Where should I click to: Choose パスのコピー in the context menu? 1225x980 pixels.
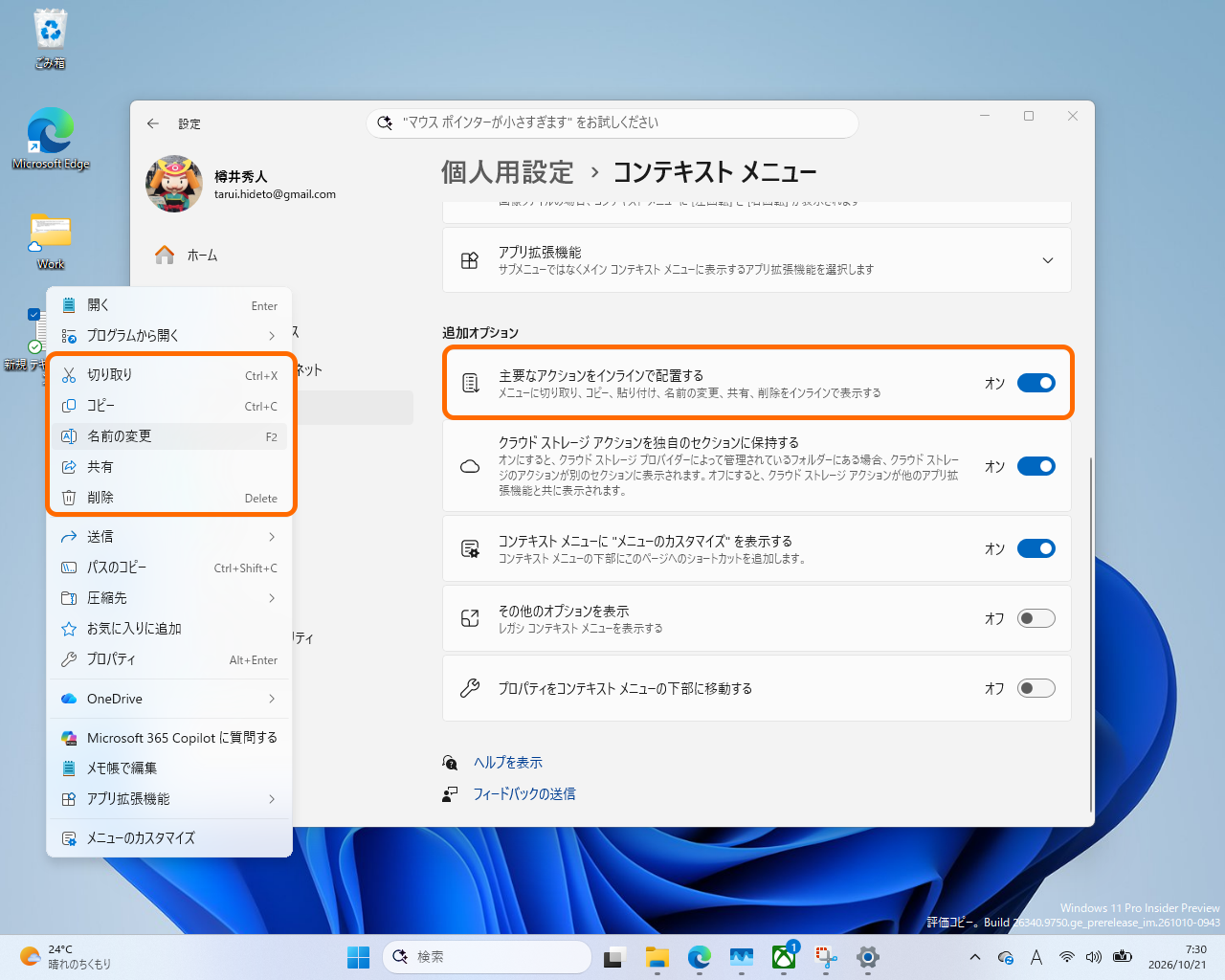coord(170,568)
